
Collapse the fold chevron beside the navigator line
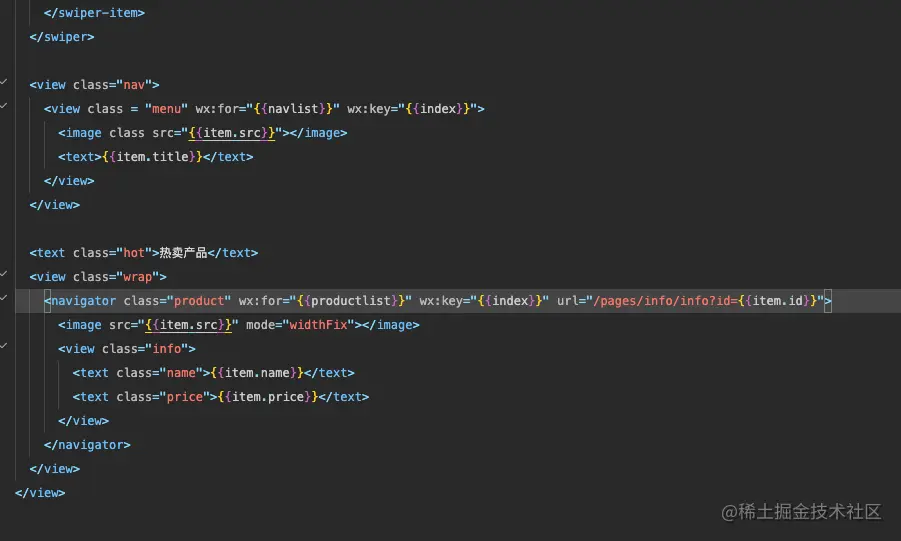click(x=3, y=298)
